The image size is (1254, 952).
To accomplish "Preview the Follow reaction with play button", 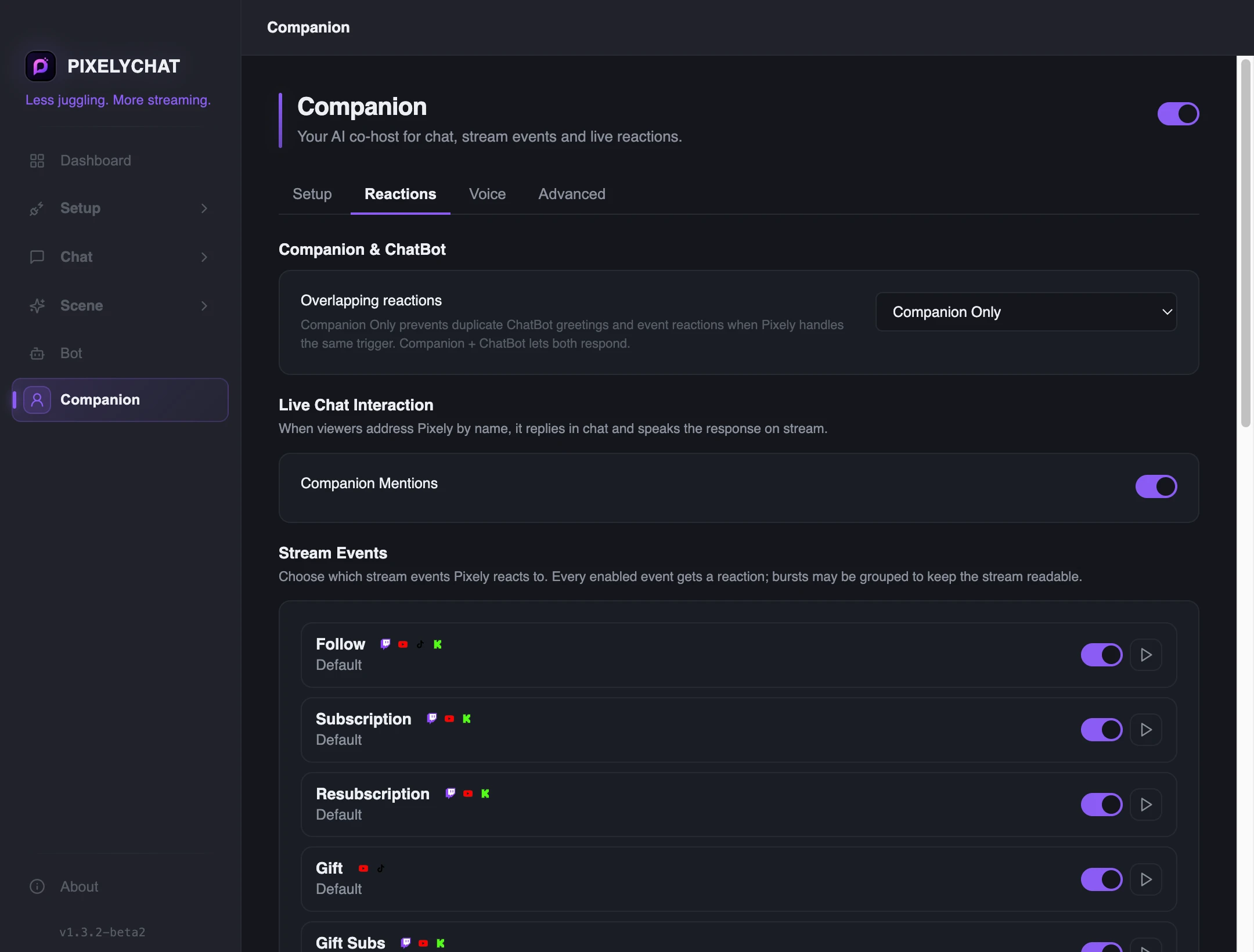I will pyautogui.click(x=1146, y=655).
